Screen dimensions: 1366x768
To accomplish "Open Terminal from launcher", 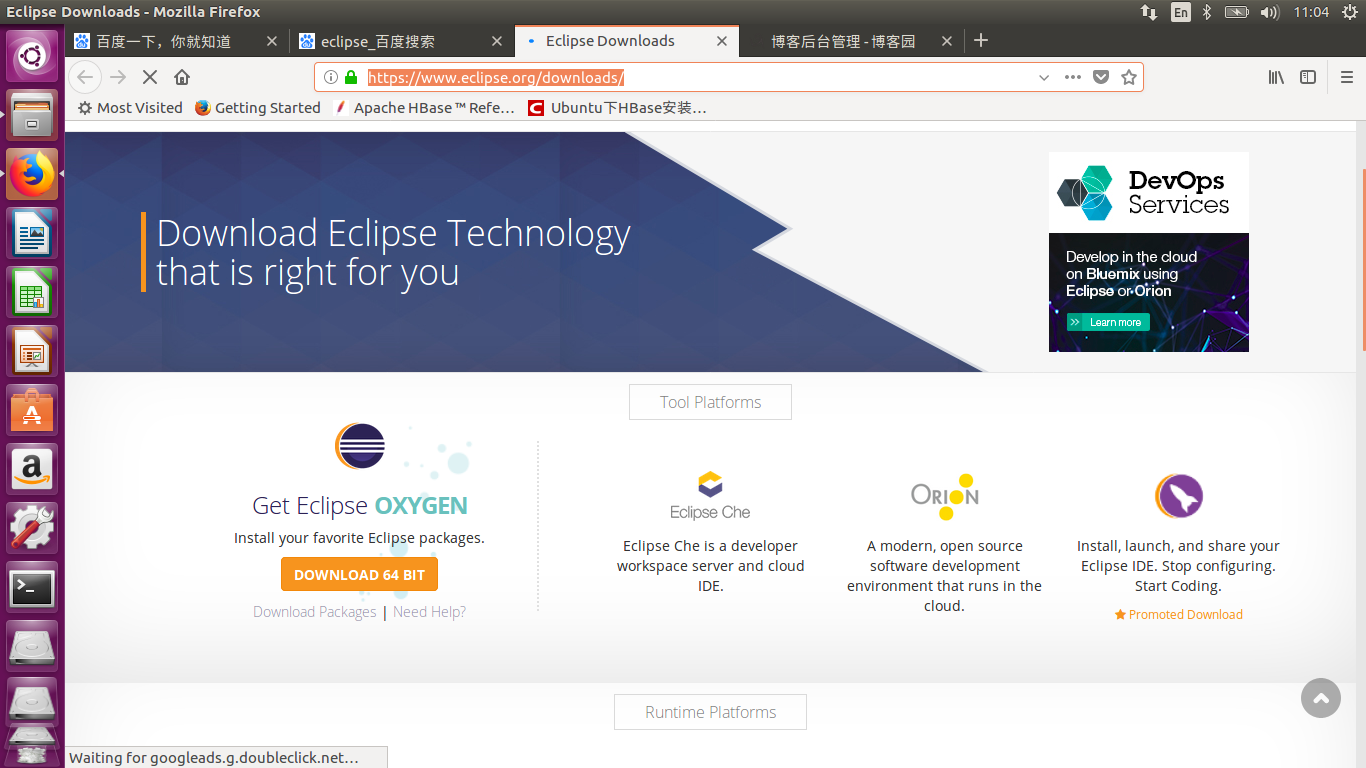I will tap(32, 587).
